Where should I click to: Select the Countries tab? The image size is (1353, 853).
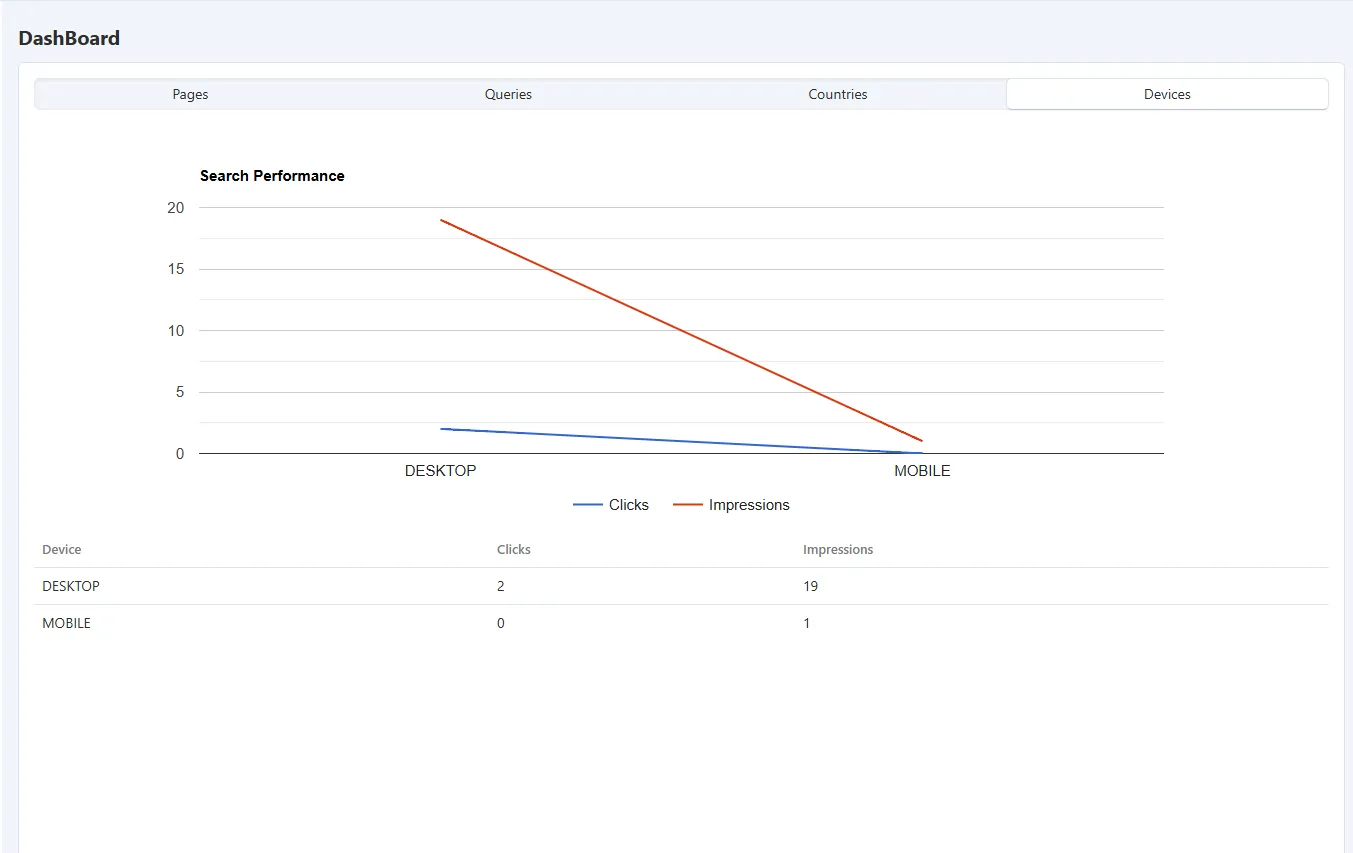click(x=838, y=94)
